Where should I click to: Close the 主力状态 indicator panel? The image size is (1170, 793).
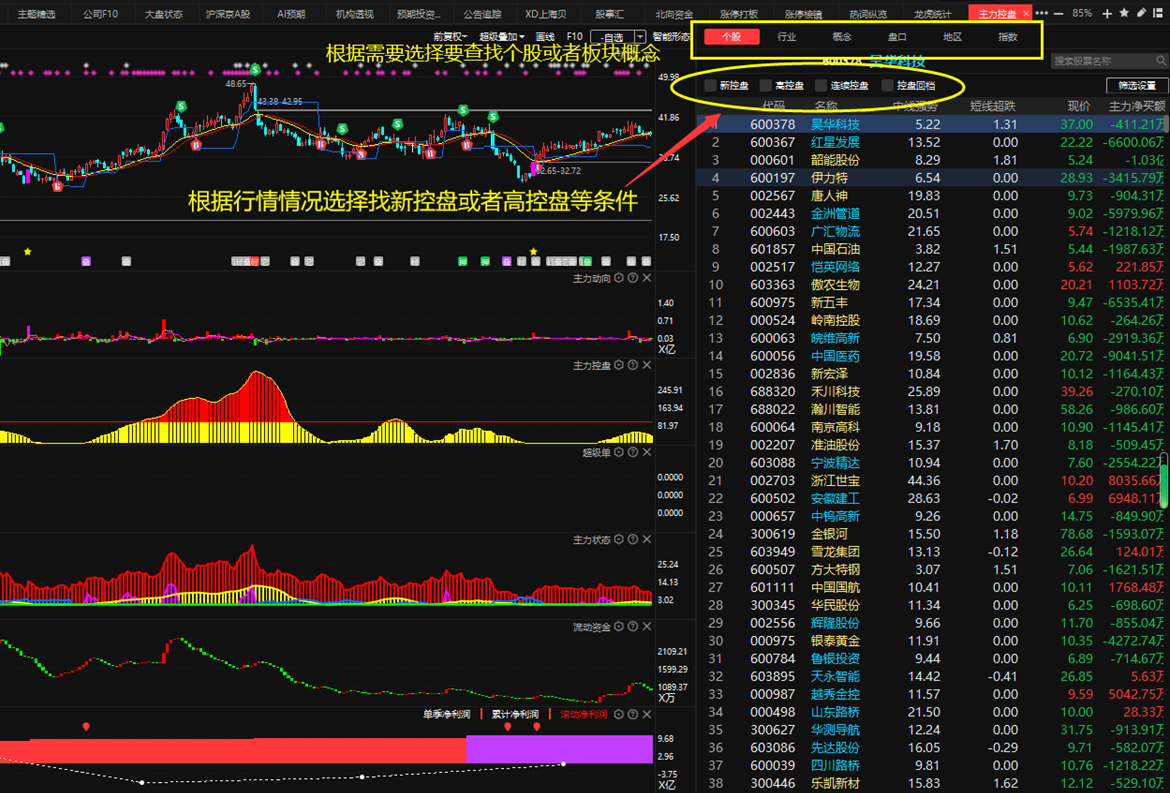647,539
